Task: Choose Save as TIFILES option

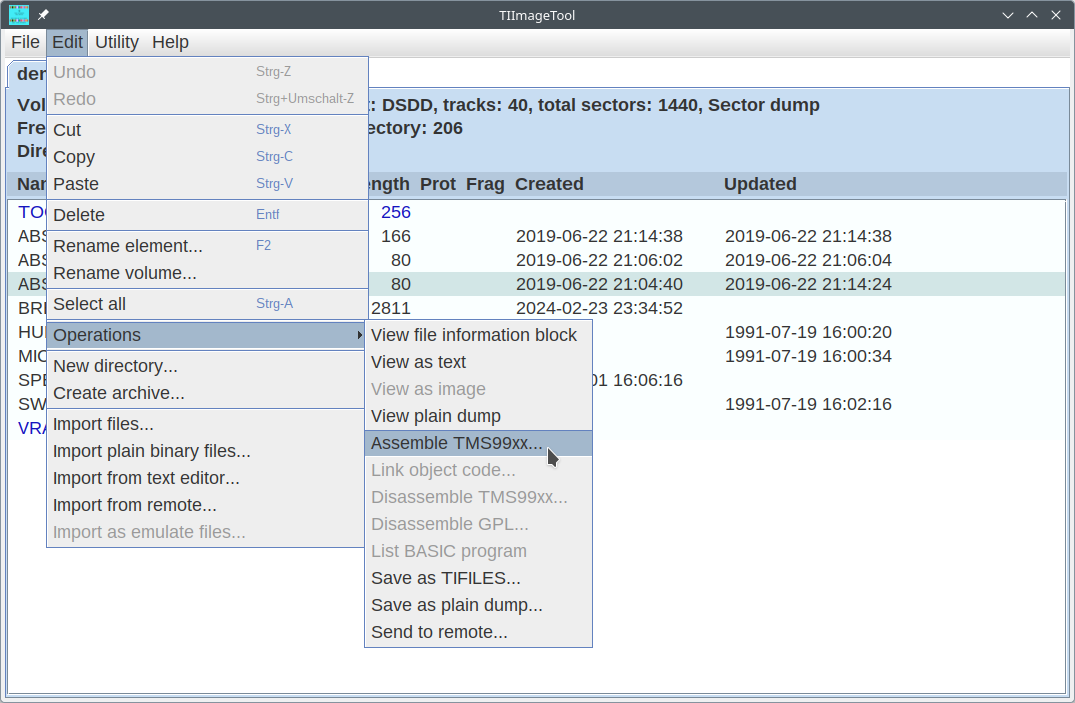Action: 445,578
